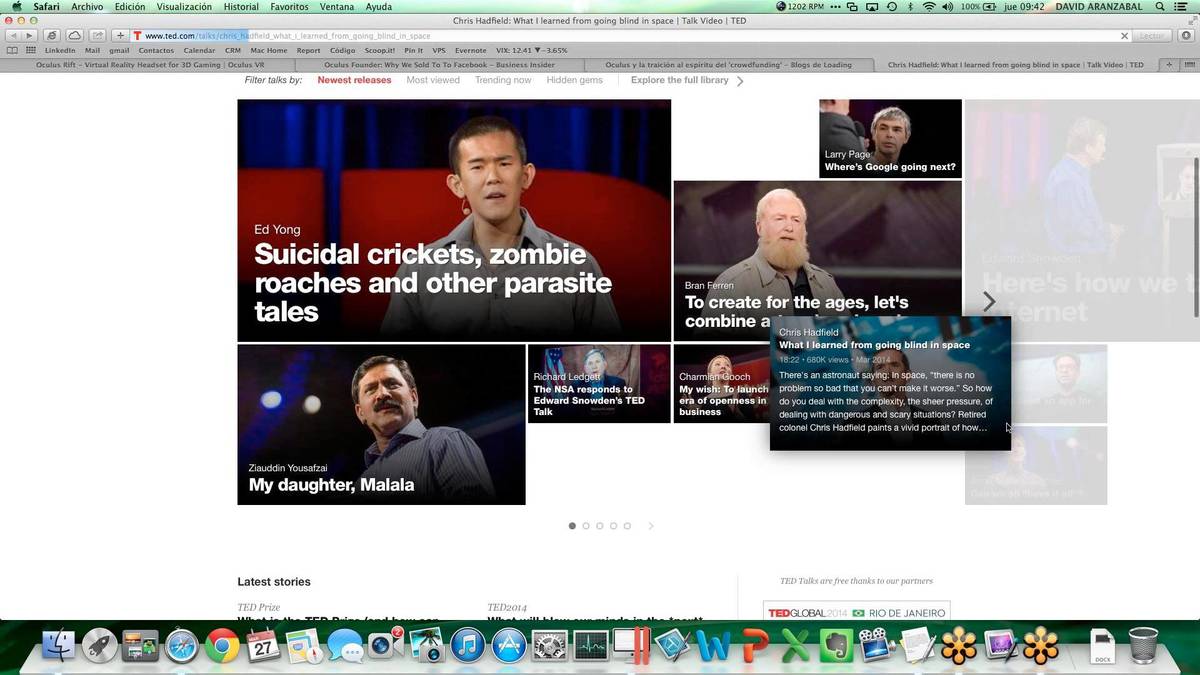
Task: Click the iCloud Tabs icon in Safari toolbar
Action: (75, 35)
